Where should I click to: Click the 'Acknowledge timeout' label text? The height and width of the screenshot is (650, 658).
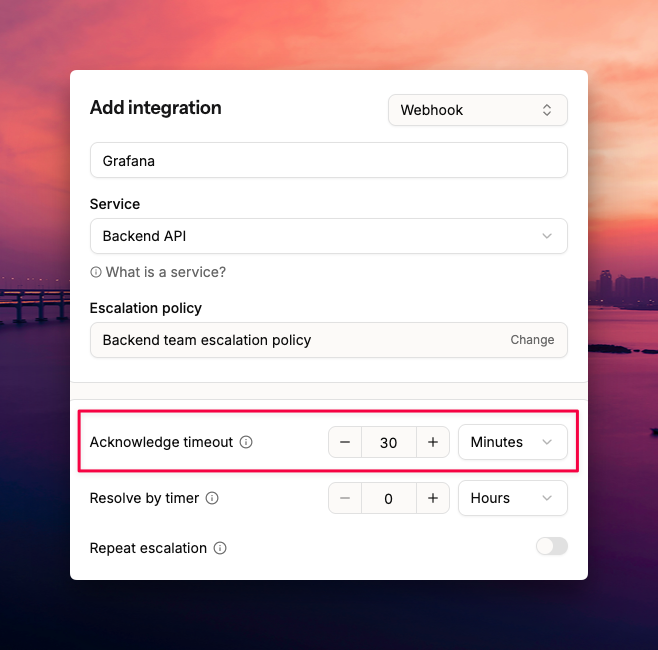pyautogui.click(x=161, y=442)
